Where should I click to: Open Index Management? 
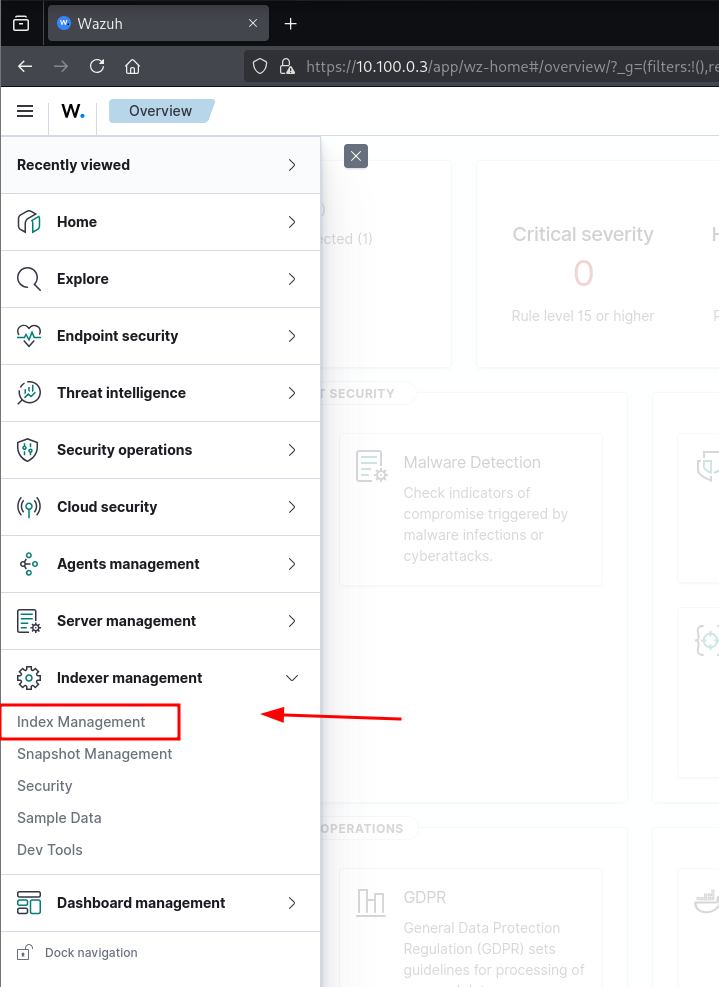pos(81,722)
